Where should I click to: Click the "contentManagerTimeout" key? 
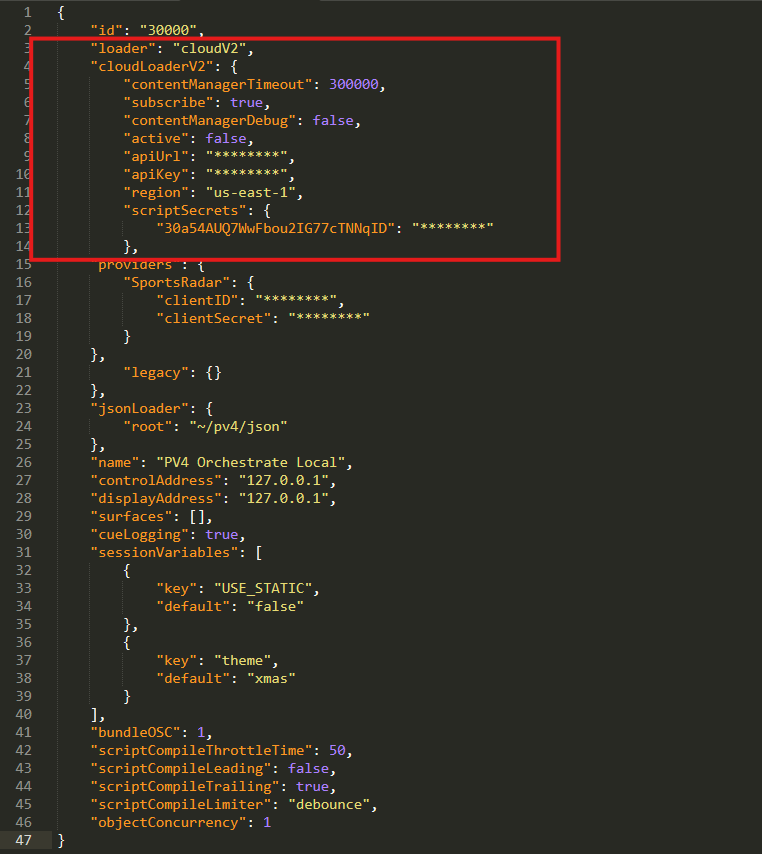pos(218,84)
